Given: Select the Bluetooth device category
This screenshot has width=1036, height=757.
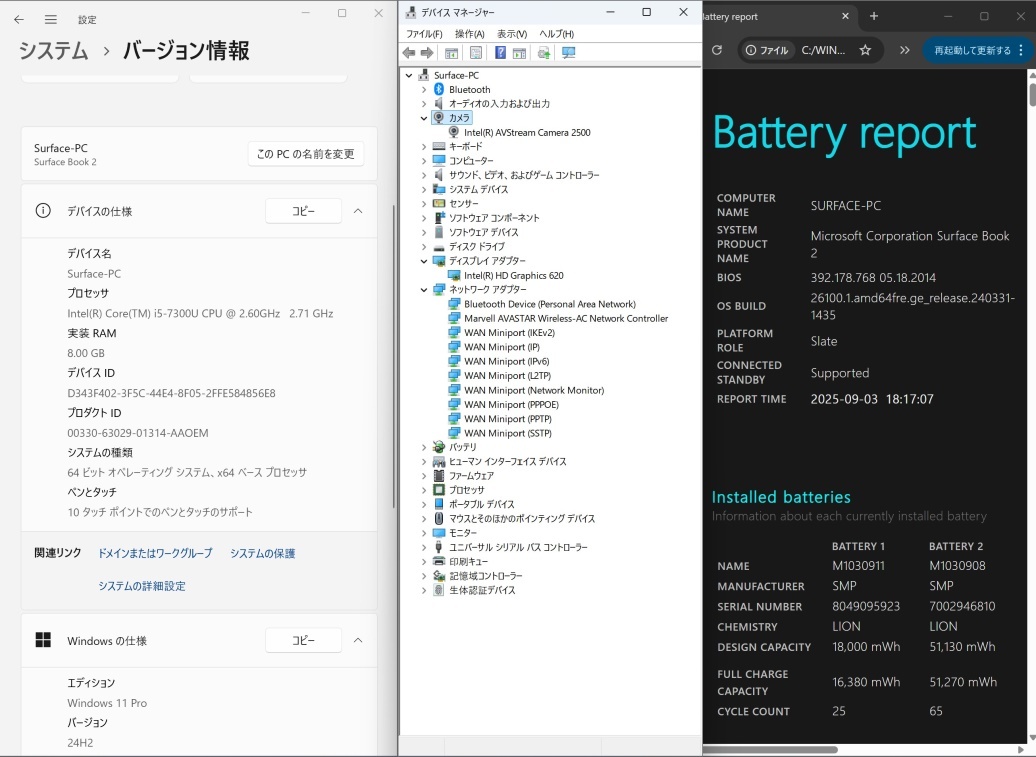Looking at the screenshot, I should (469, 89).
